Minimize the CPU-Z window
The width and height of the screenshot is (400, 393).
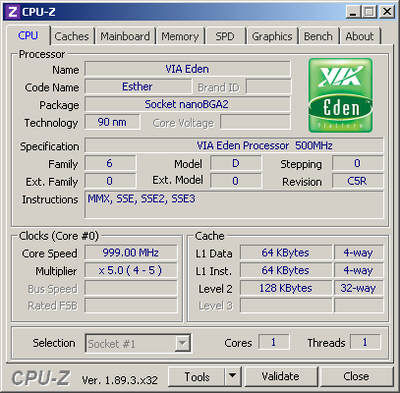pyautogui.click(x=354, y=12)
